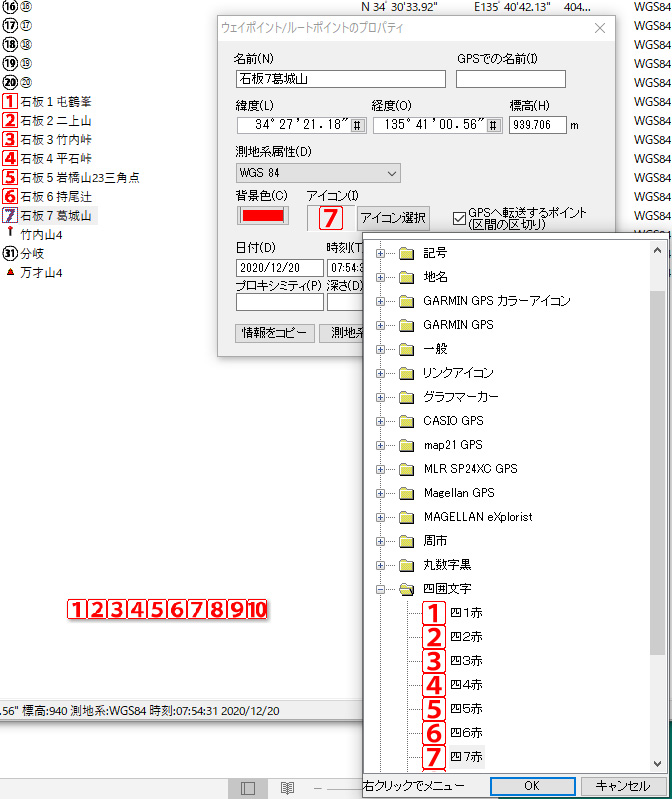Image resolution: width=672 pixels, height=799 pixels.
Task: Pick the 四4赤 icon entry
Action: pos(466,684)
